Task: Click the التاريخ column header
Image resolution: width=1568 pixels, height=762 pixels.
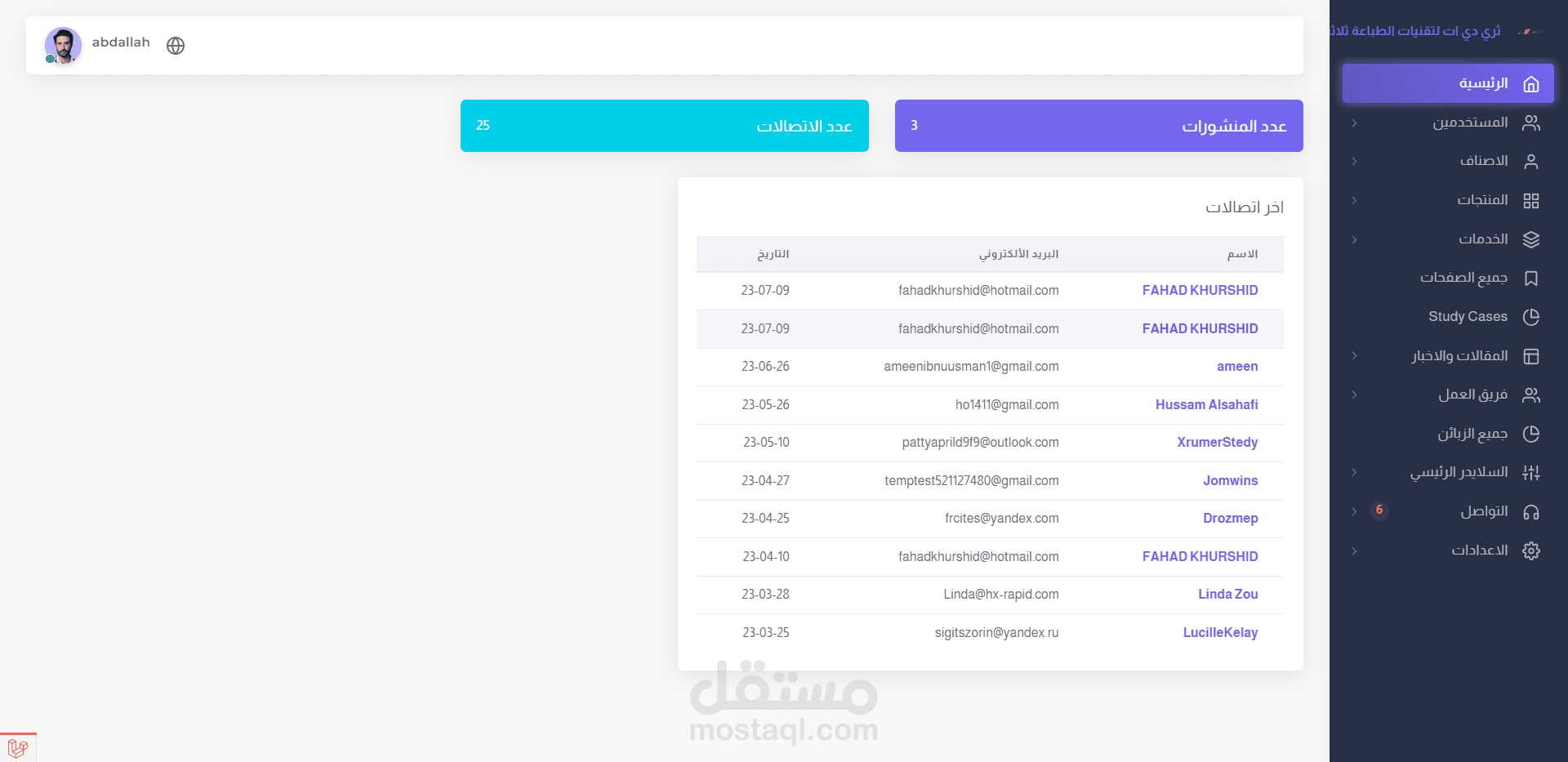Action: (773, 254)
